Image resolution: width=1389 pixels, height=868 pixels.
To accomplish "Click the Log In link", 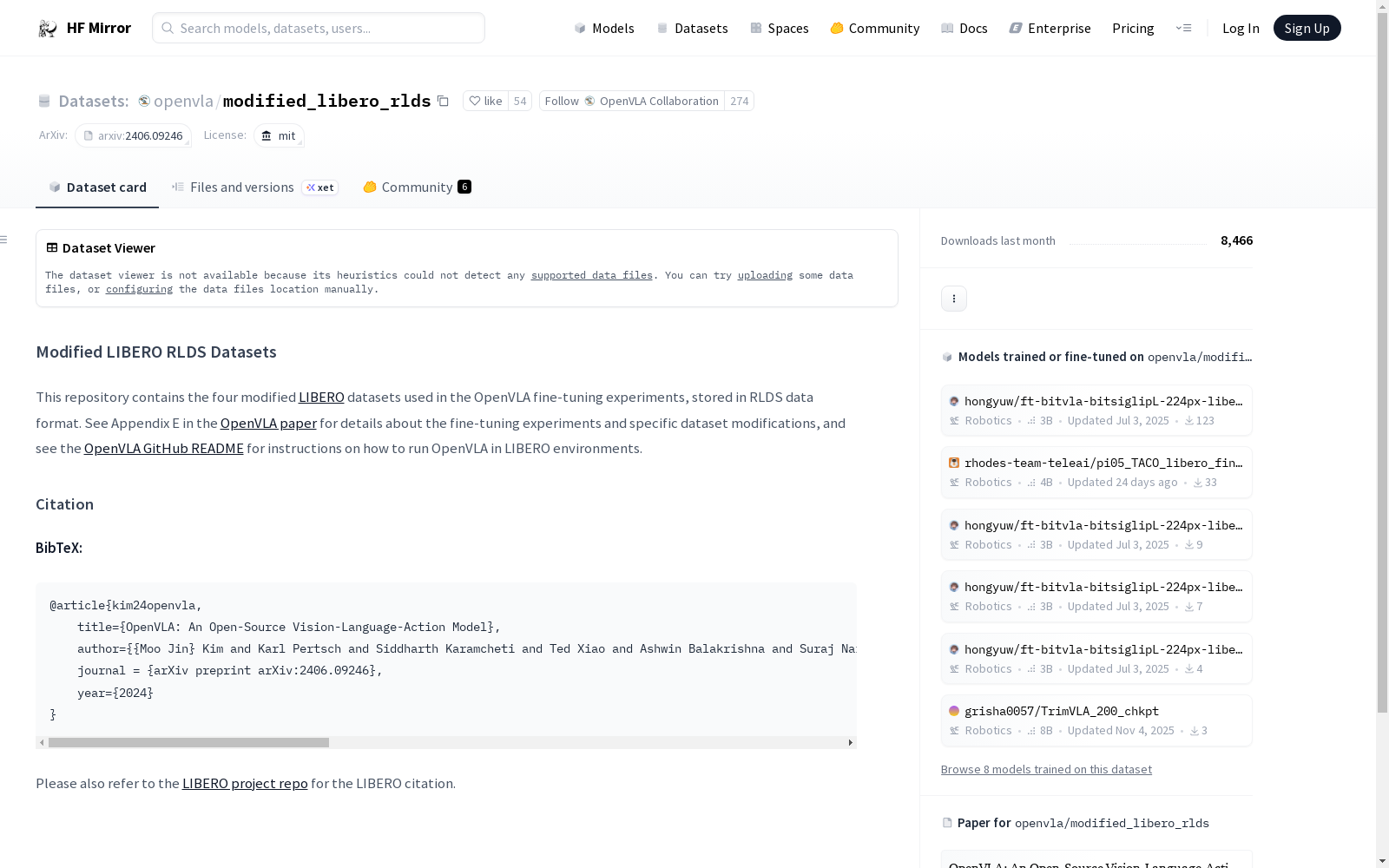I will pos(1241,28).
